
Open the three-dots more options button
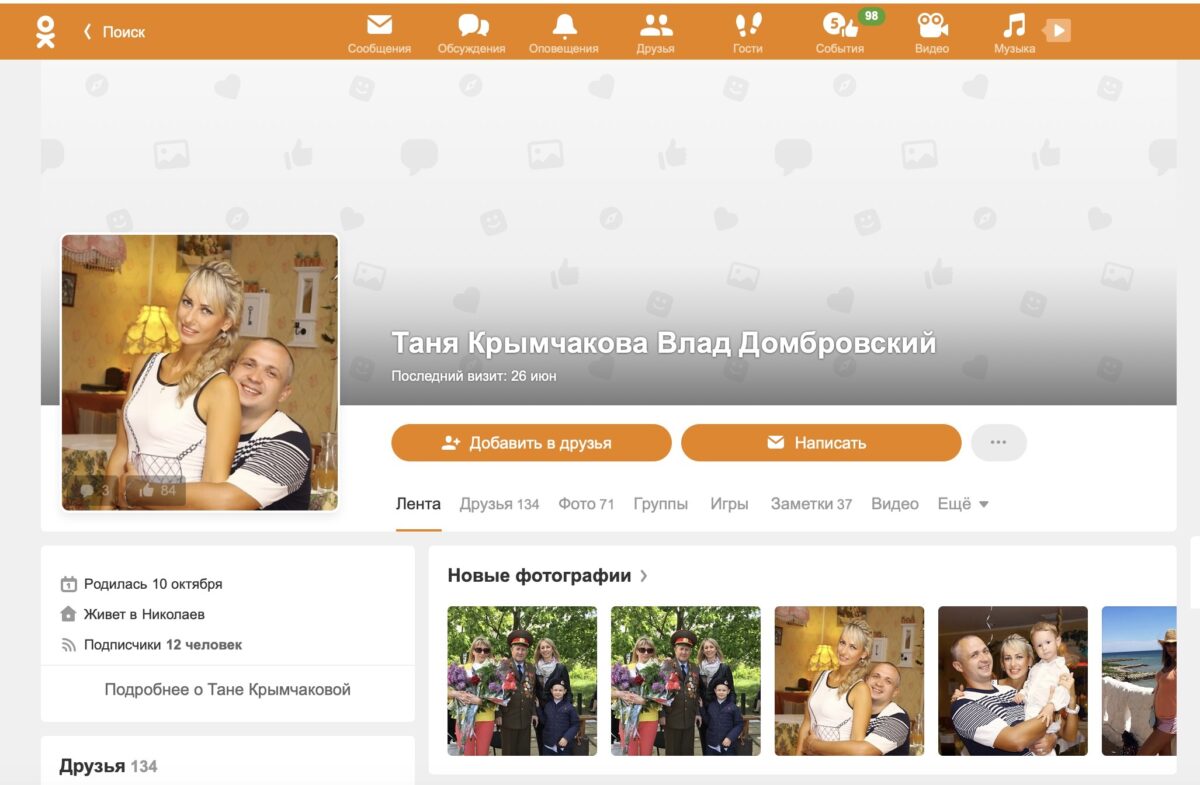(997, 441)
